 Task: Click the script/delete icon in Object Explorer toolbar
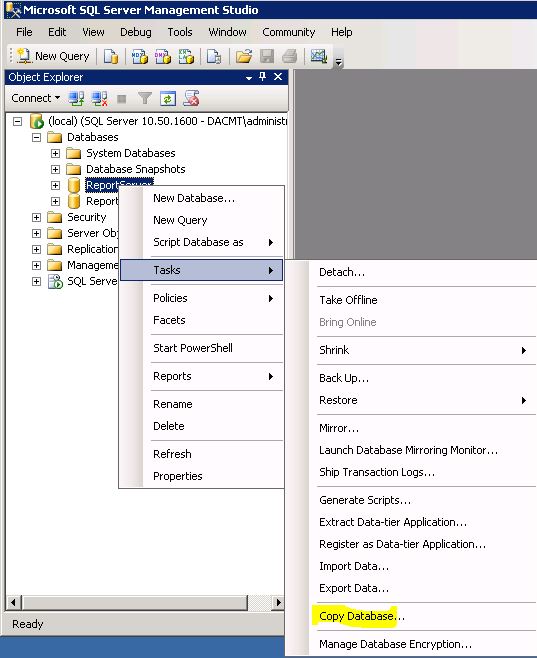click(x=191, y=99)
